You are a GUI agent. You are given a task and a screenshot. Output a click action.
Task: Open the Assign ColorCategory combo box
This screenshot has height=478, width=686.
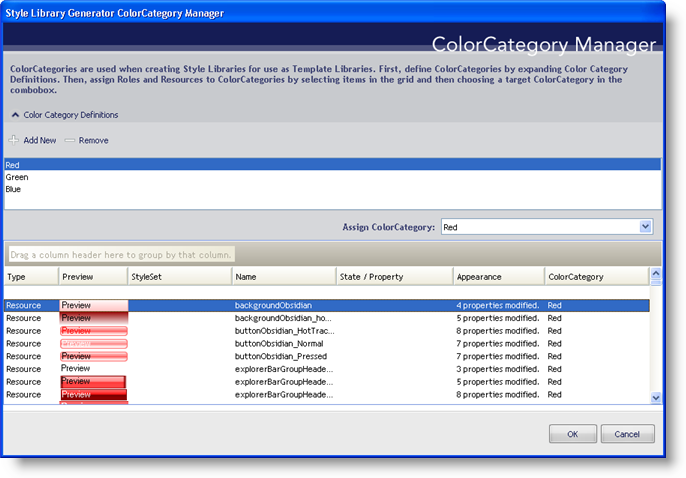click(x=645, y=227)
